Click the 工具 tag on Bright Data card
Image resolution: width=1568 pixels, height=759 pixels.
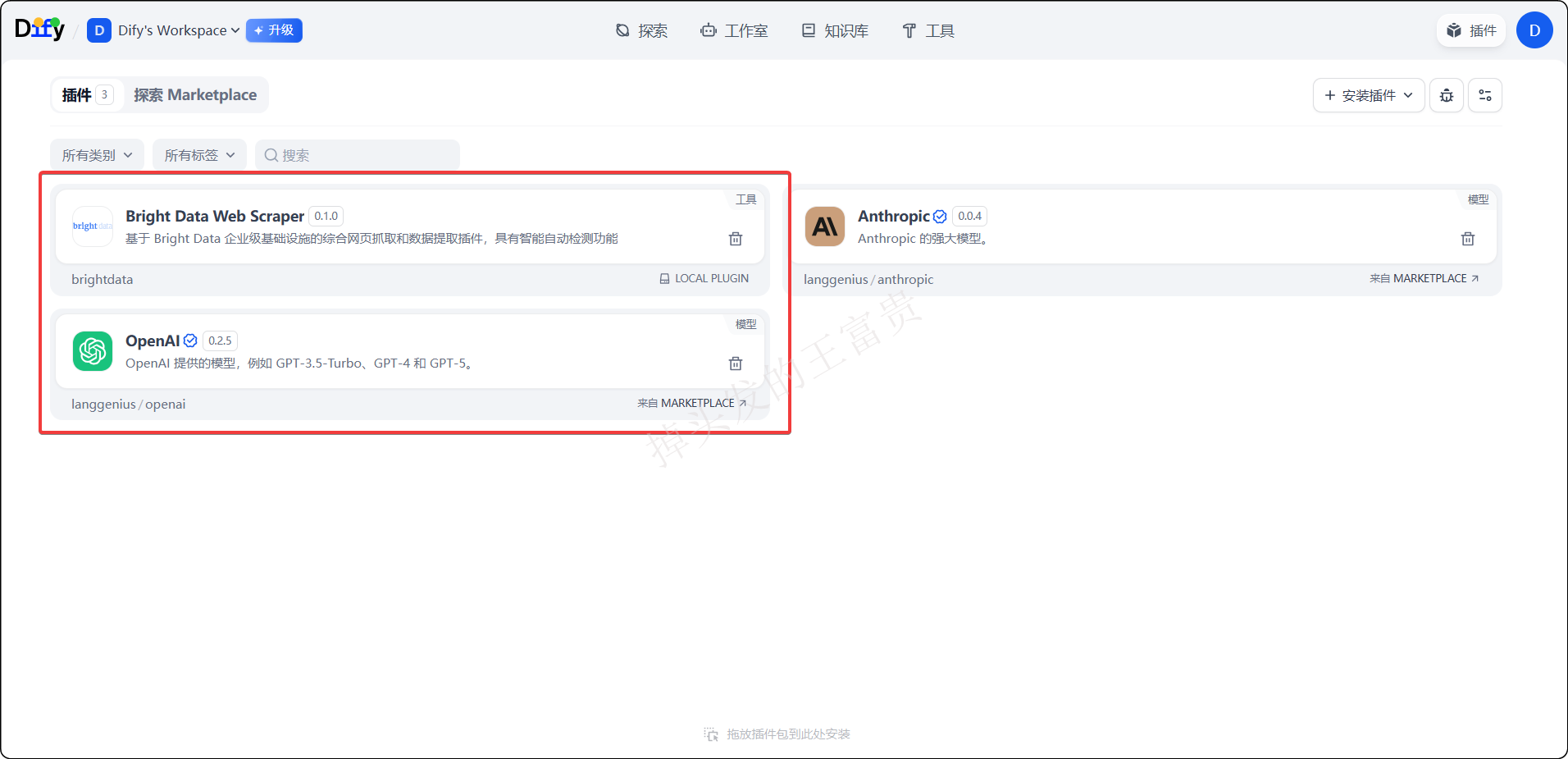click(x=745, y=199)
